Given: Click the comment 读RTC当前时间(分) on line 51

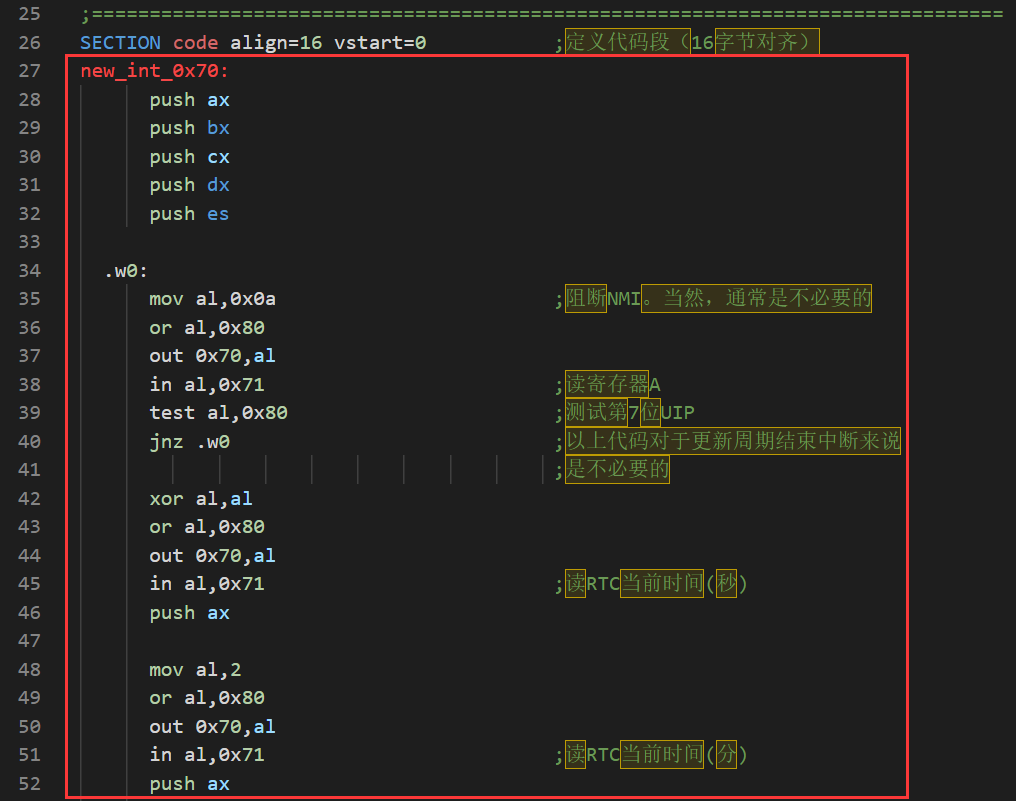Looking at the screenshot, I should 648,754.
